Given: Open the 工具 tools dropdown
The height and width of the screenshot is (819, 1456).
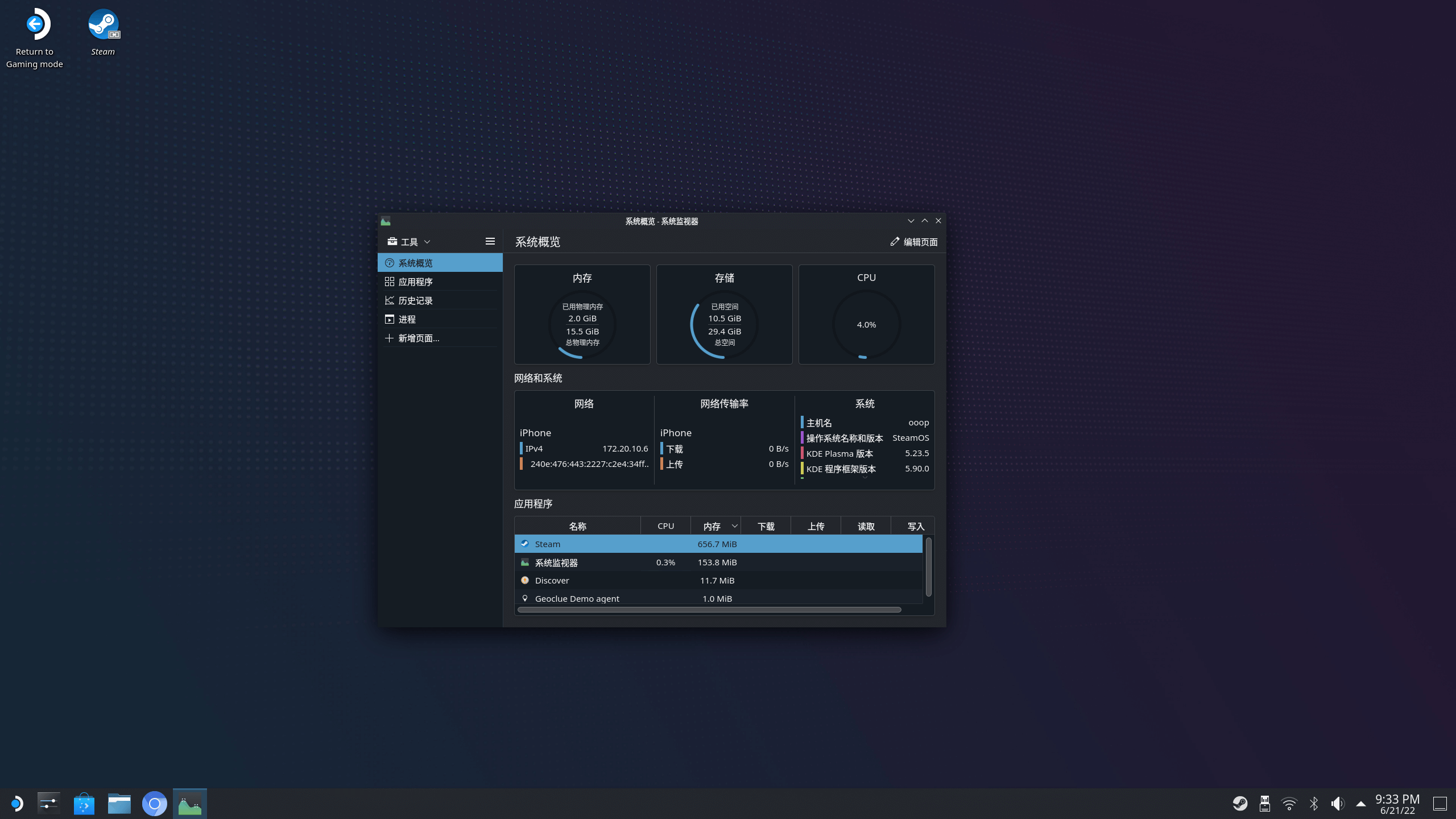Looking at the screenshot, I should [x=408, y=242].
